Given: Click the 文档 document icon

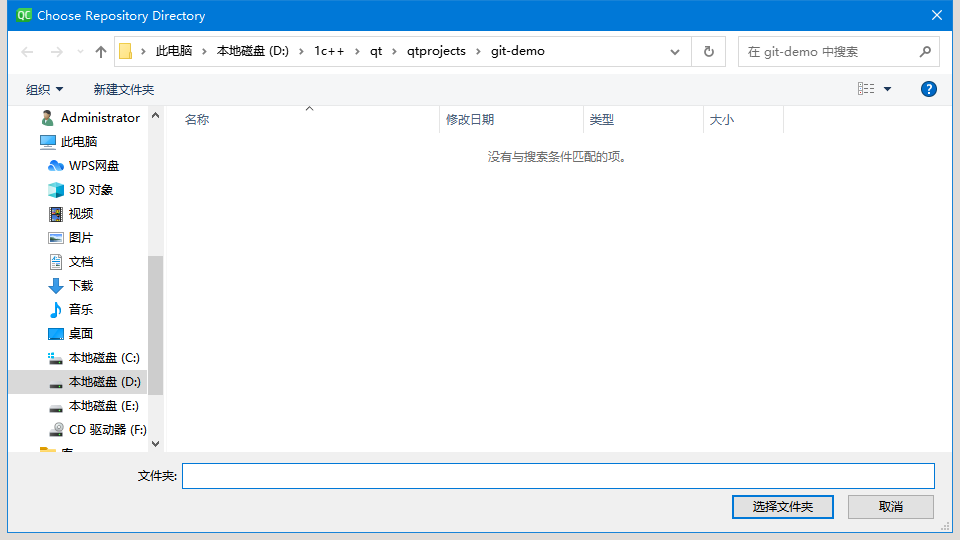Looking at the screenshot, I should click(x=56, y=261).
